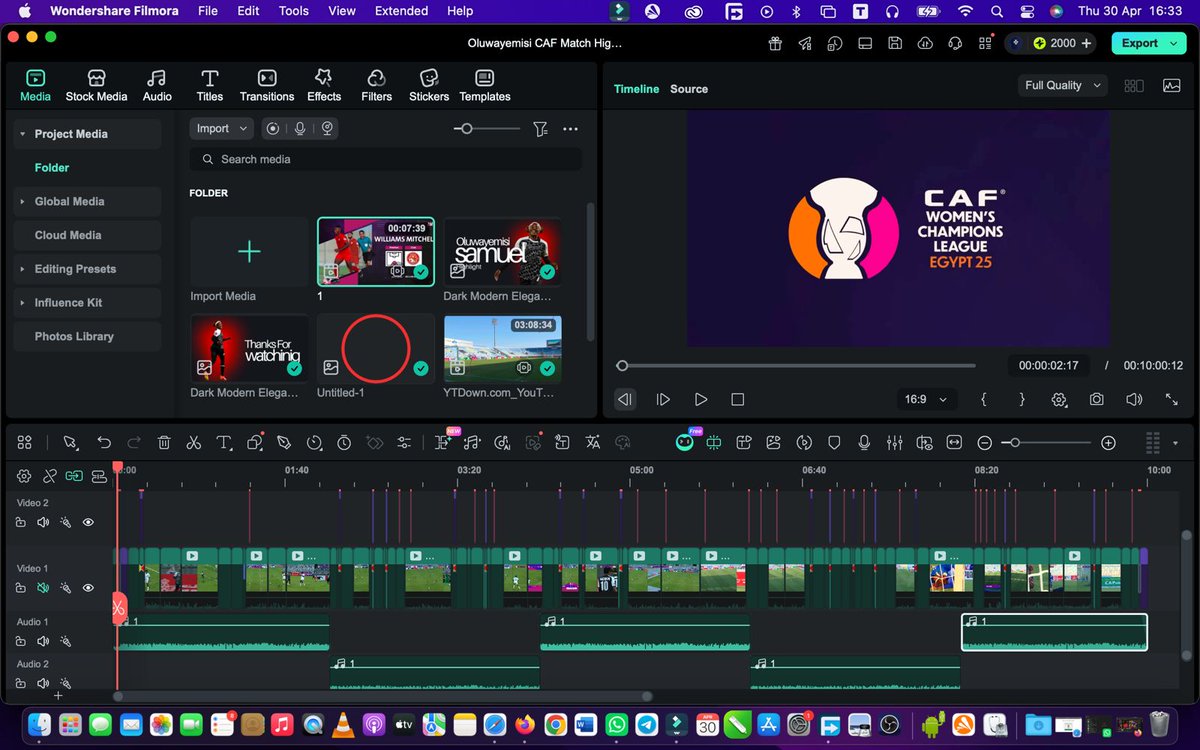Image resolution: width=1200 pixels, height=750 pixels.
Task: Open the Templates panel
Action: [x=485, y=86]
